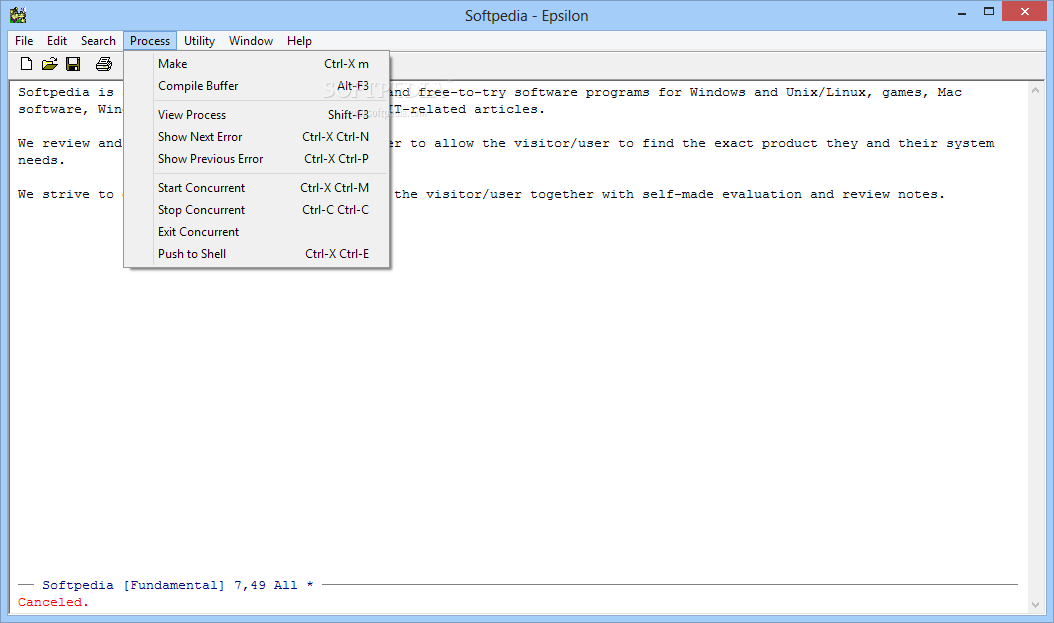The width and height of the screenshot is (1054, 623).
Task: Click the Open file folder icon
Action: coord(49,64)
